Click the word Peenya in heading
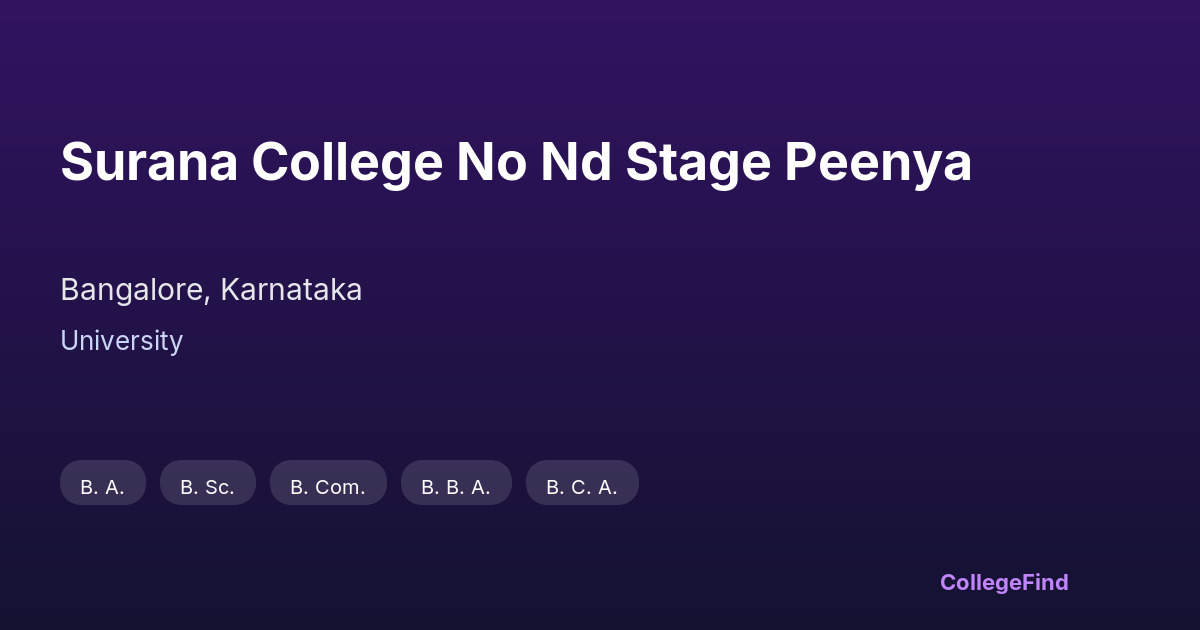 [x=878, y=163]
